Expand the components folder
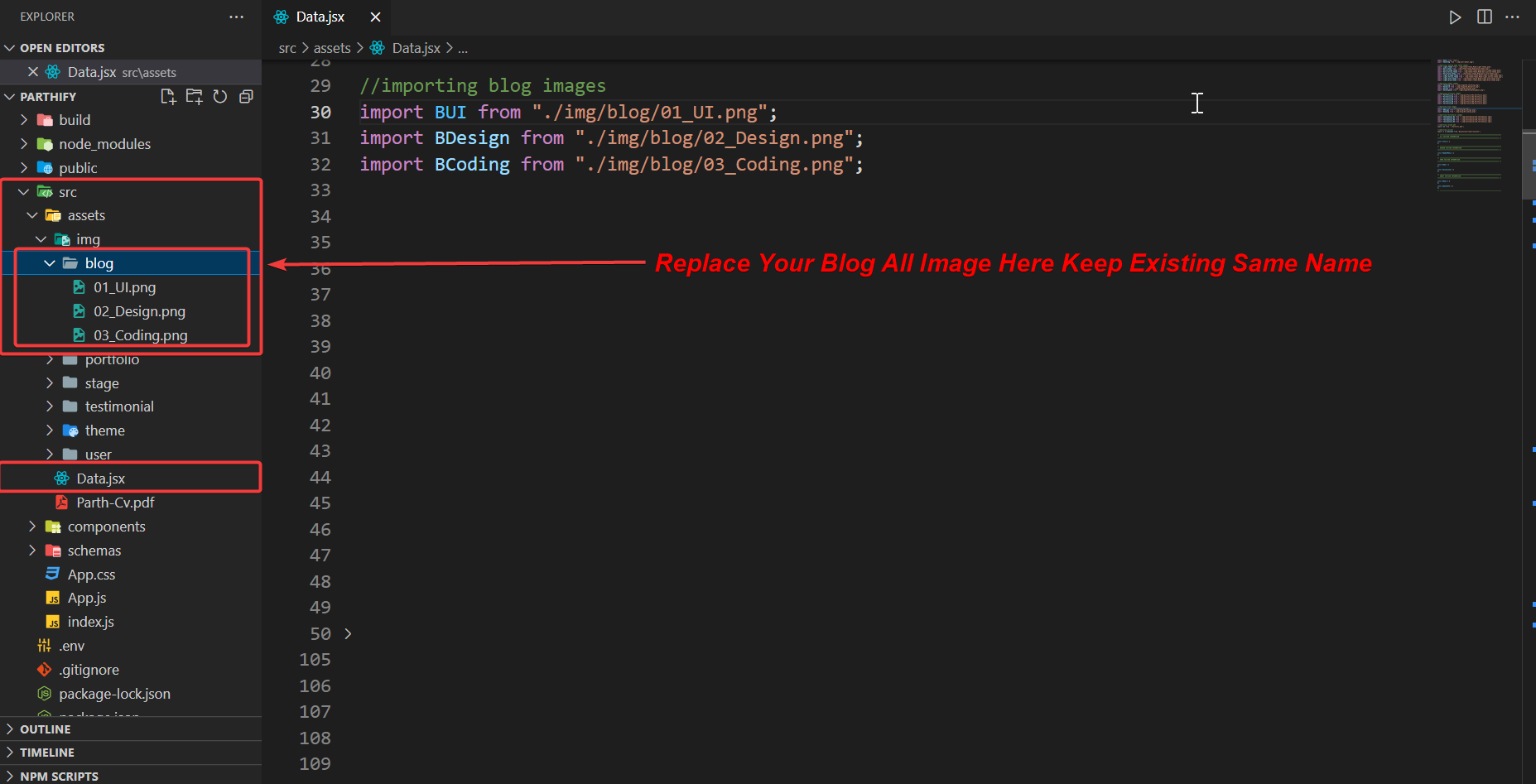 click(106, 527)
